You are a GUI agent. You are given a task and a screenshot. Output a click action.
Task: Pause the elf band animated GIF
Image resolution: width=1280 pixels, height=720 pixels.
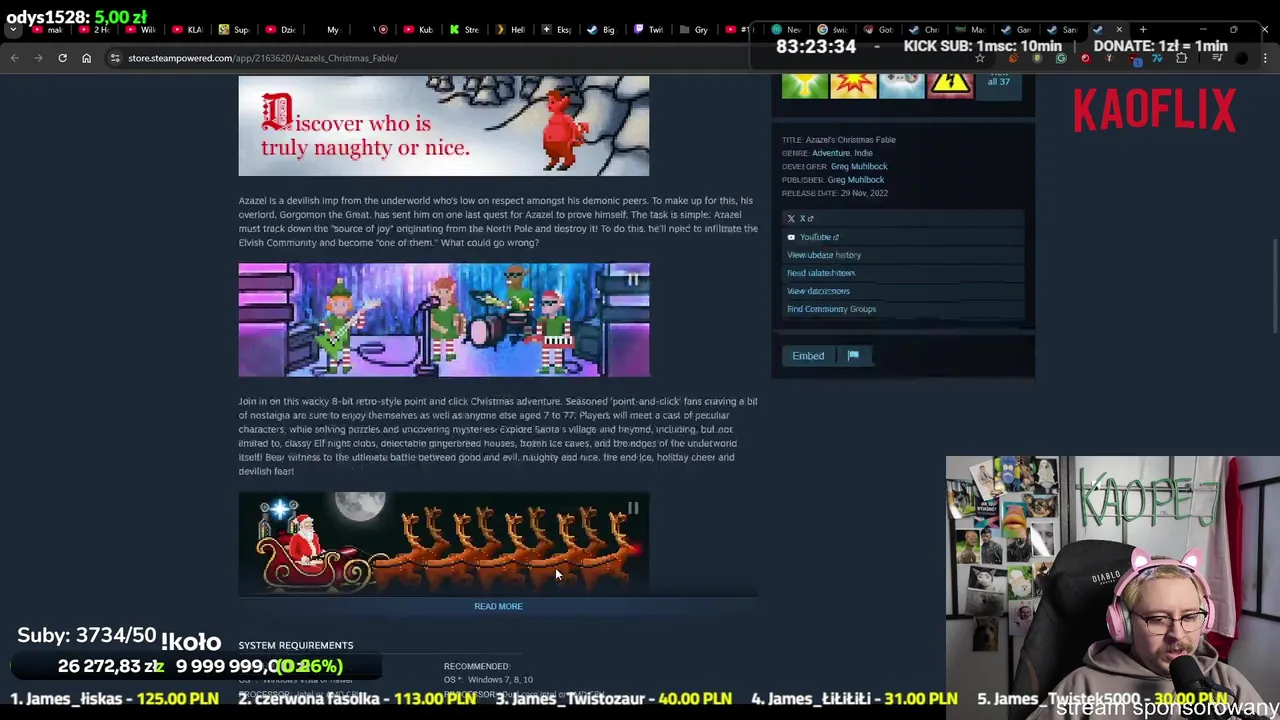(633, 280)
